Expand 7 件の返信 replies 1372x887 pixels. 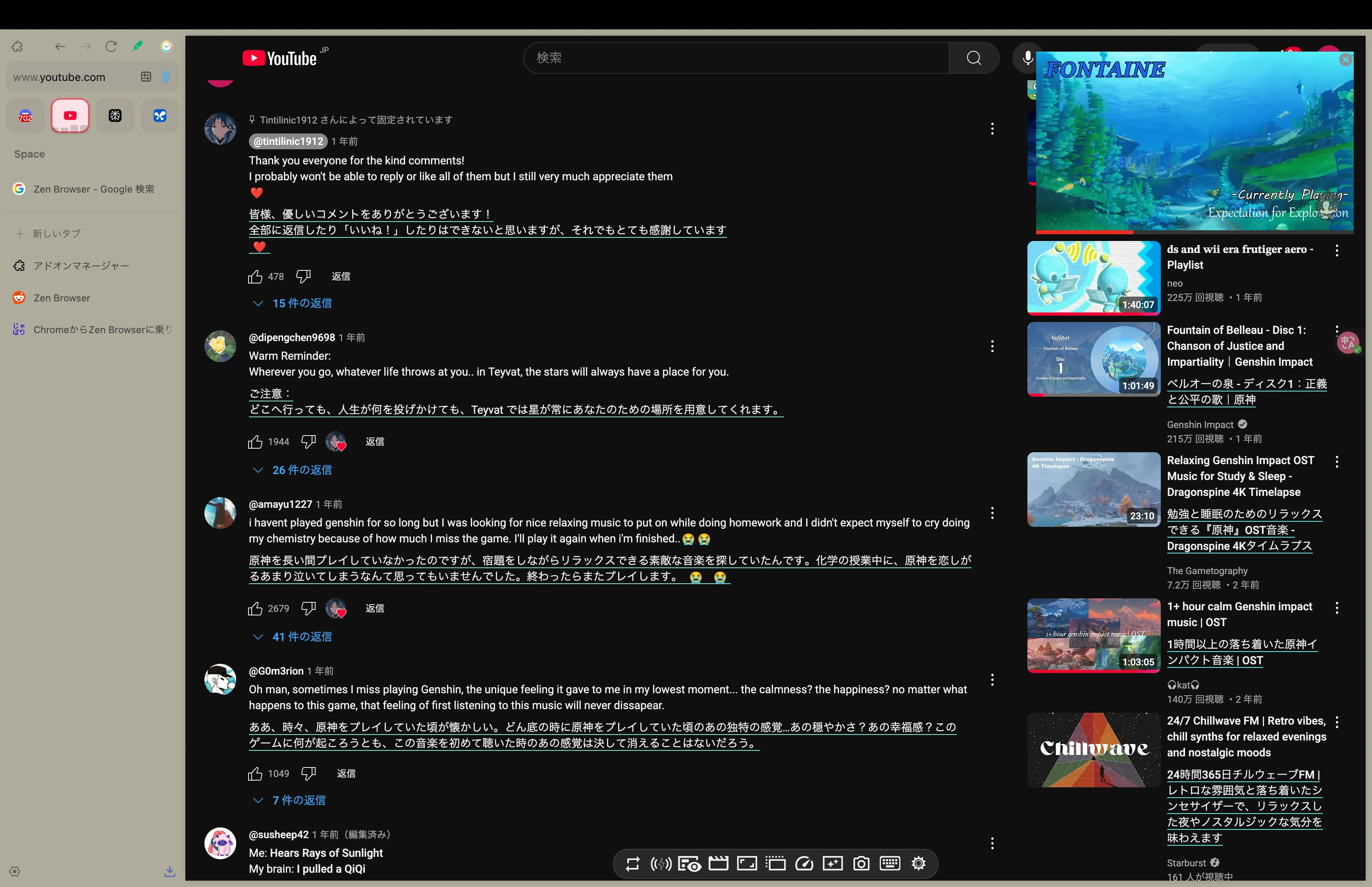289,800
